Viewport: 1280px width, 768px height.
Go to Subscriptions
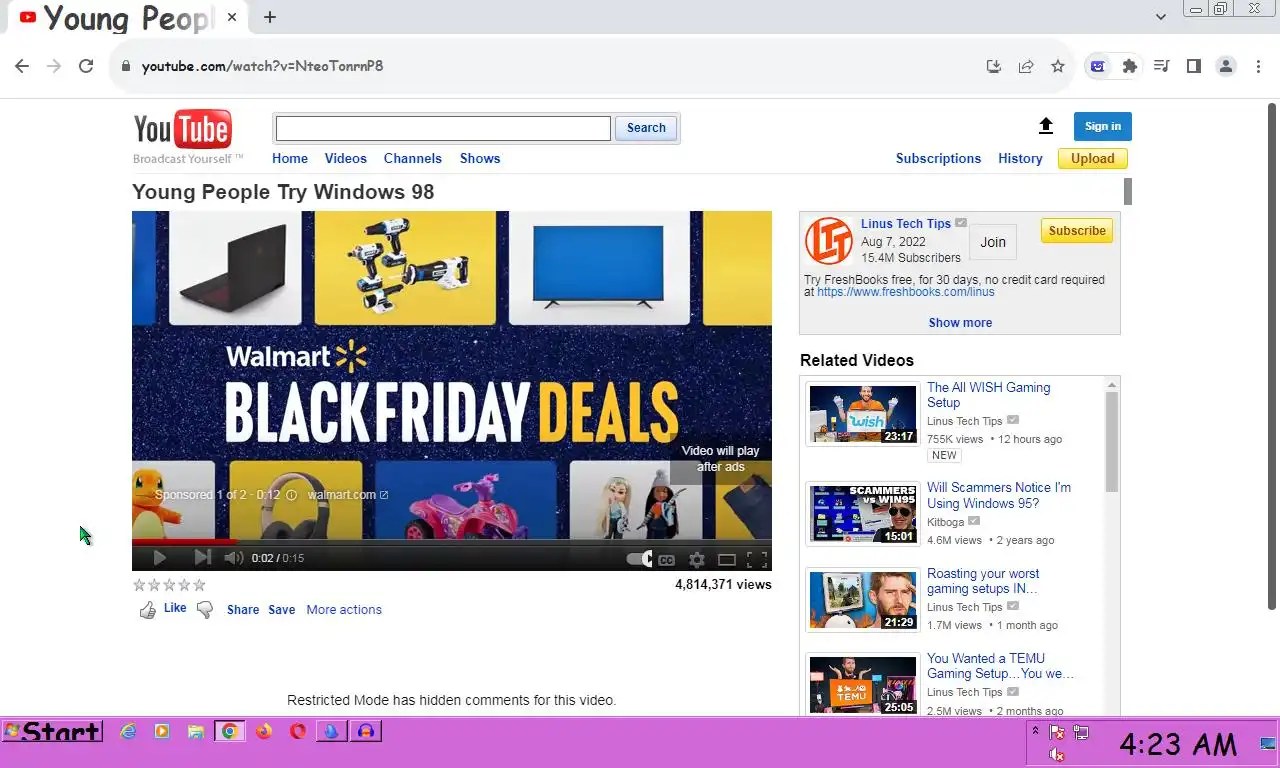pyautogui.click(x=938, y=158)
